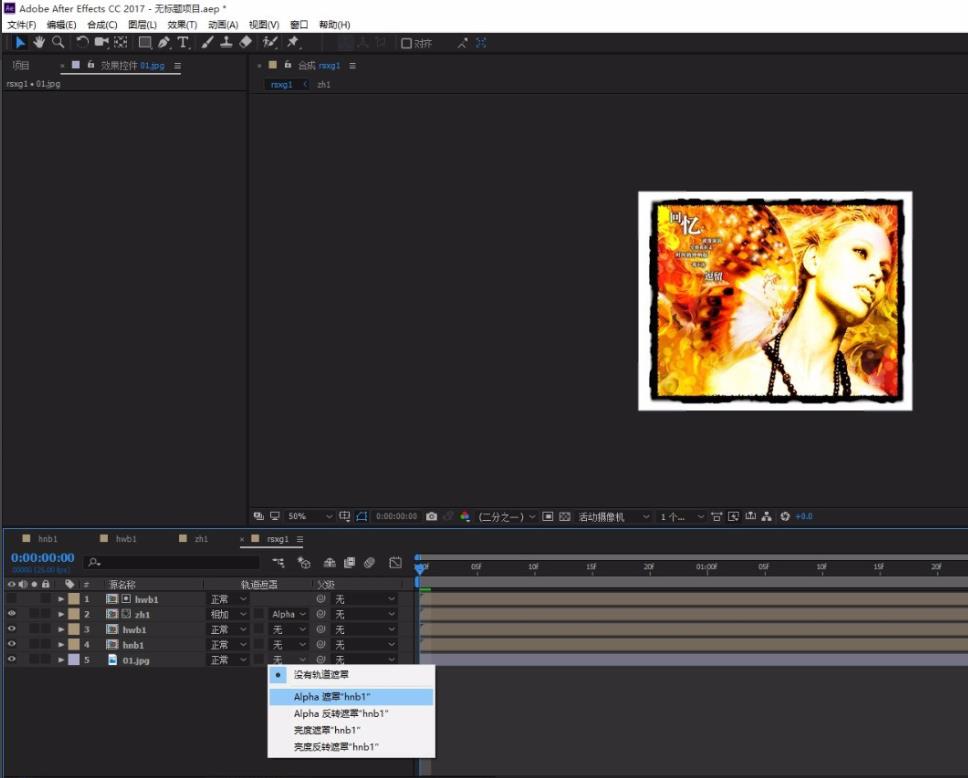
Task: Open the 相加 blend mode dropdown for zh1
Action: click(228, 614)
